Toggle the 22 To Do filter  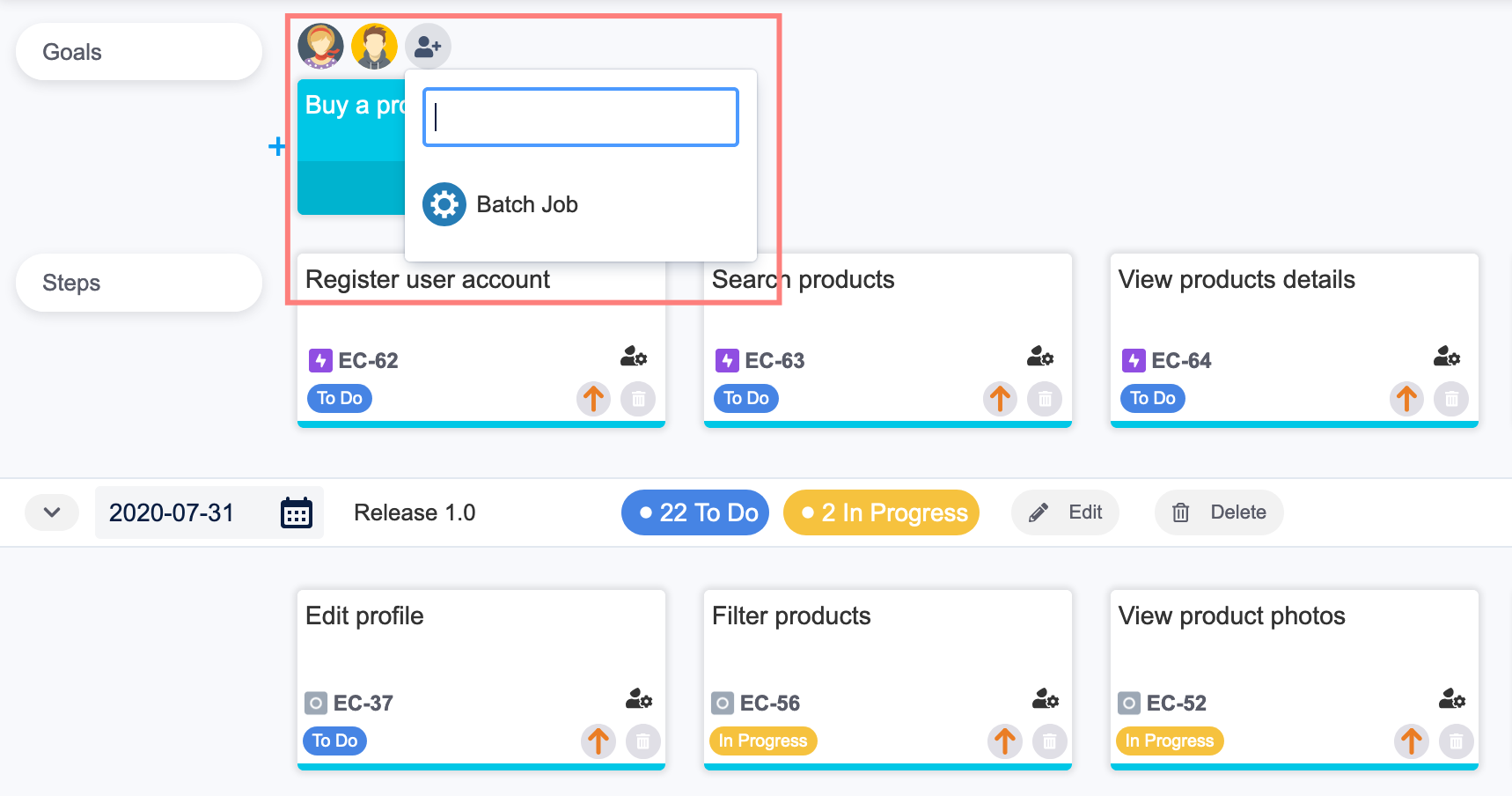pyautogui.click(x=695, y=512)
